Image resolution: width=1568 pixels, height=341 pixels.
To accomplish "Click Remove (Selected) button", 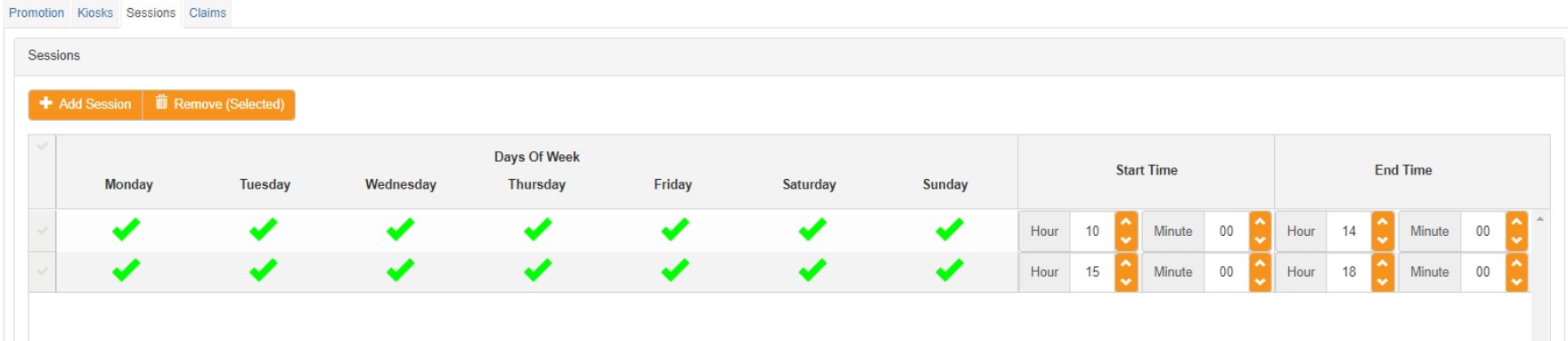I will pos(219,104).
